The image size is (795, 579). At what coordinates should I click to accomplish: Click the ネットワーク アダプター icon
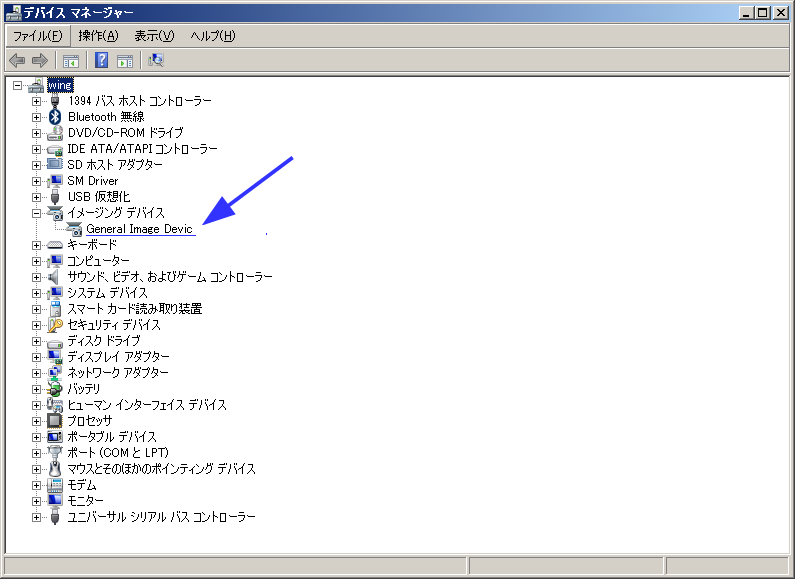tap(55, 373)
